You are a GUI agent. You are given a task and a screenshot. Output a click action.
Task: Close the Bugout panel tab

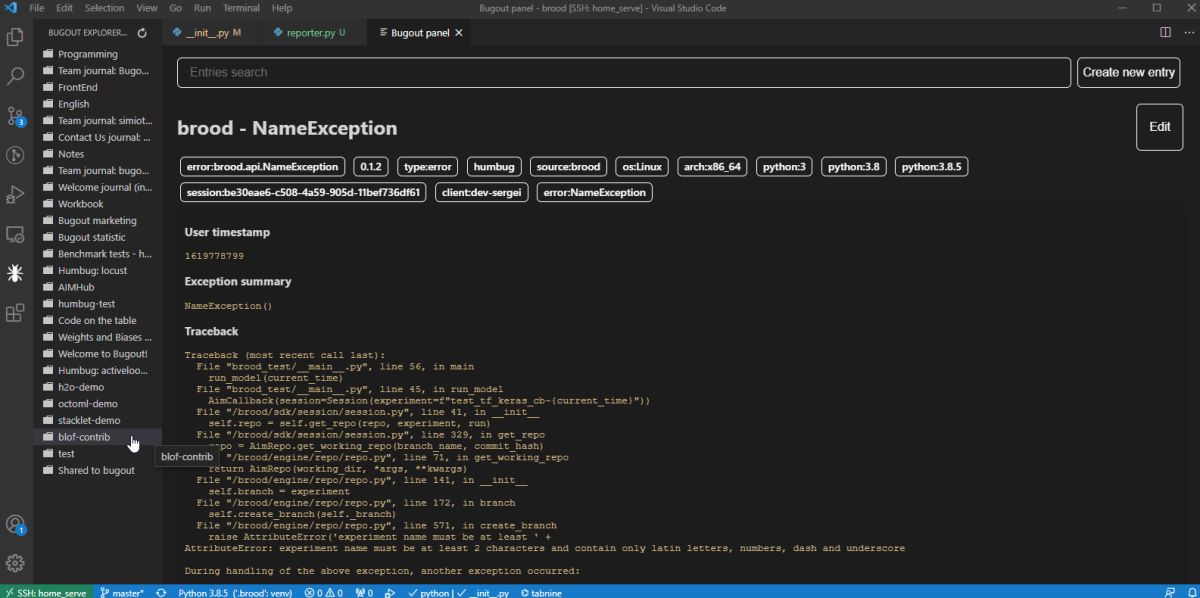[459, 33]
